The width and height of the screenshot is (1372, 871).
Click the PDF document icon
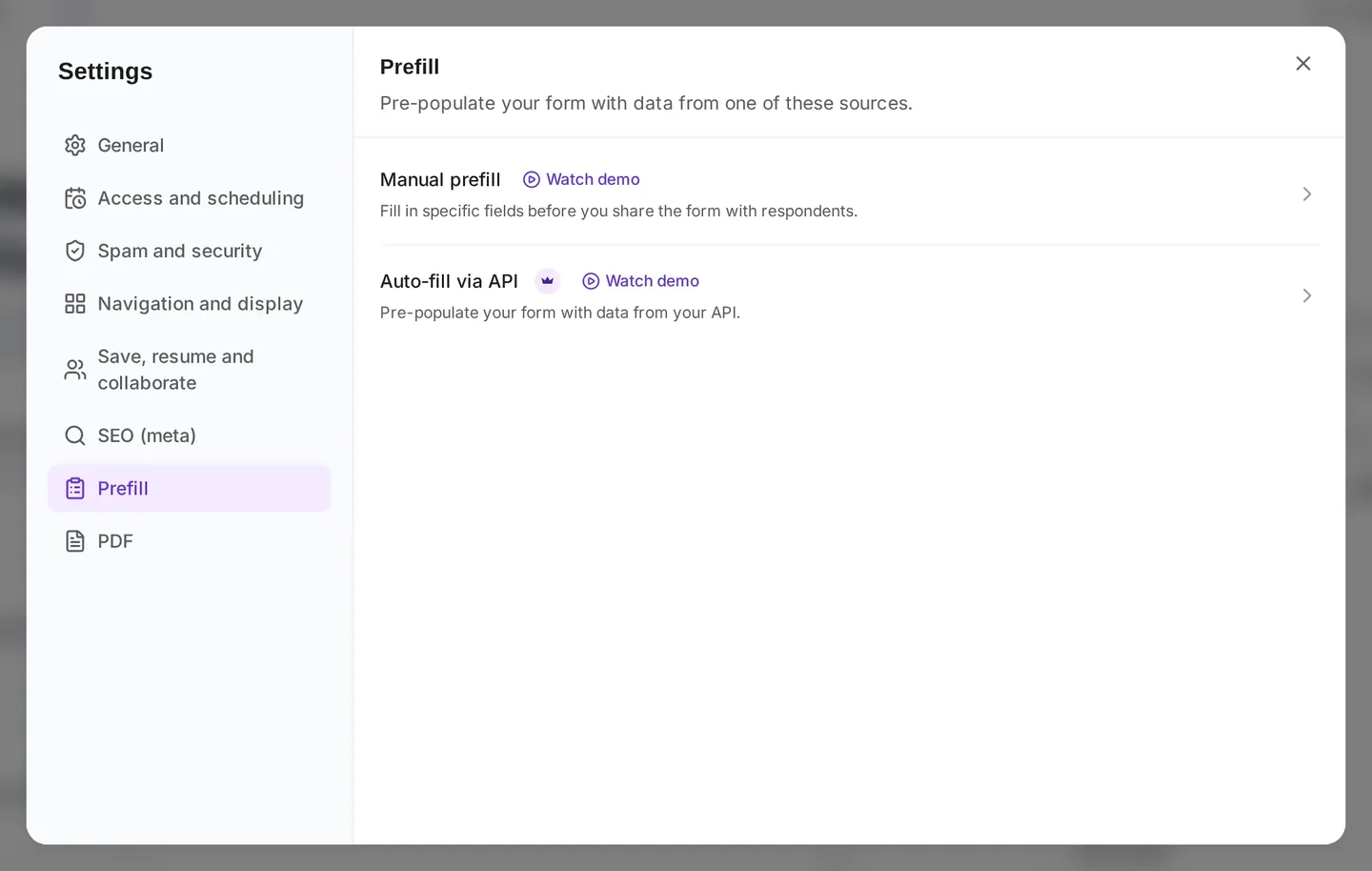(x=75, y=541)
